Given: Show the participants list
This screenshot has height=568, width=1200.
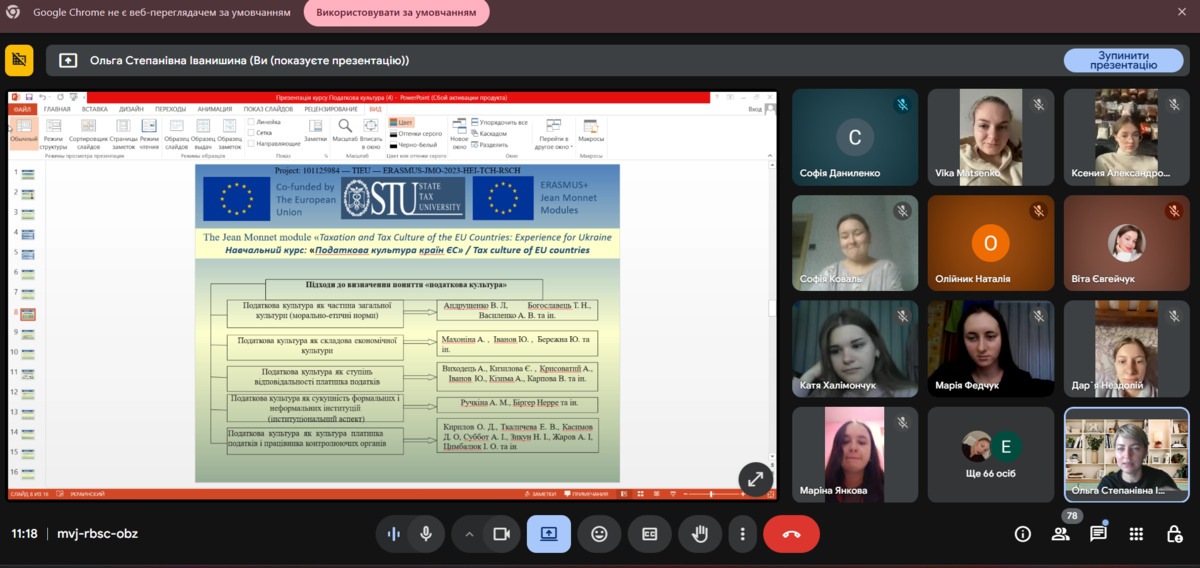Looking at the screenshot, I should (x=1060, y=534).
